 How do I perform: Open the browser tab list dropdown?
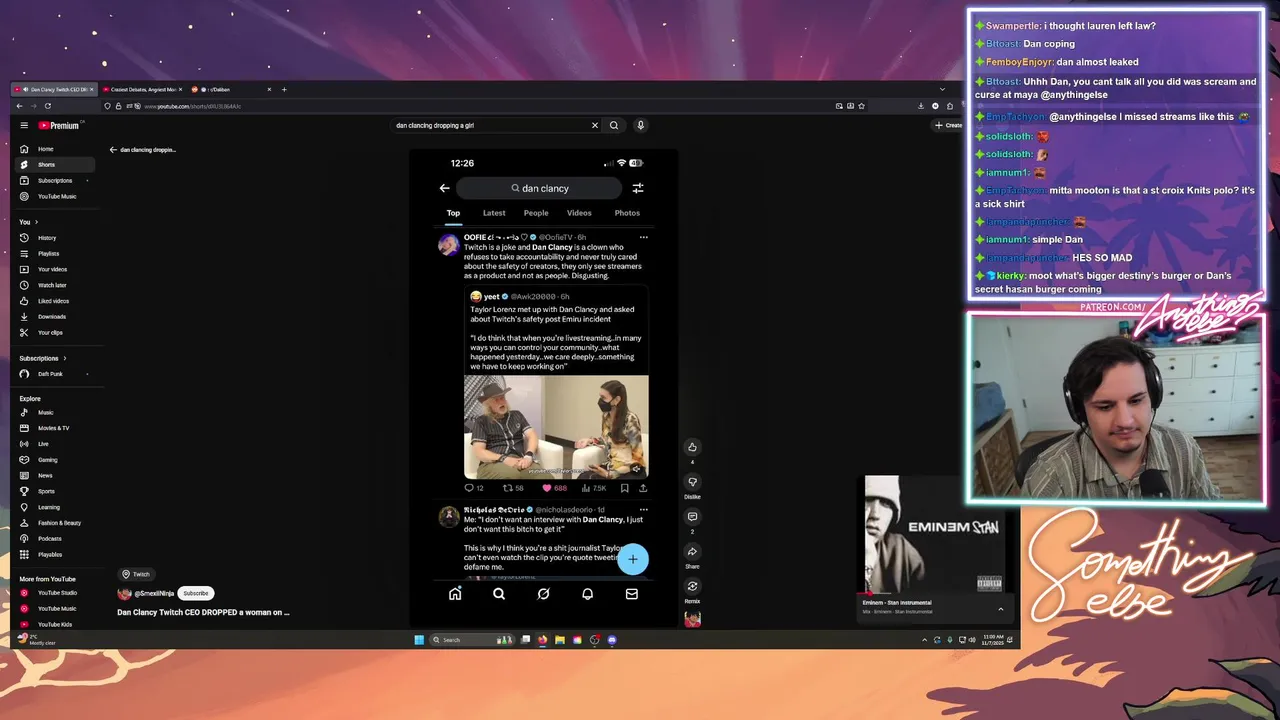coord(941,89)
